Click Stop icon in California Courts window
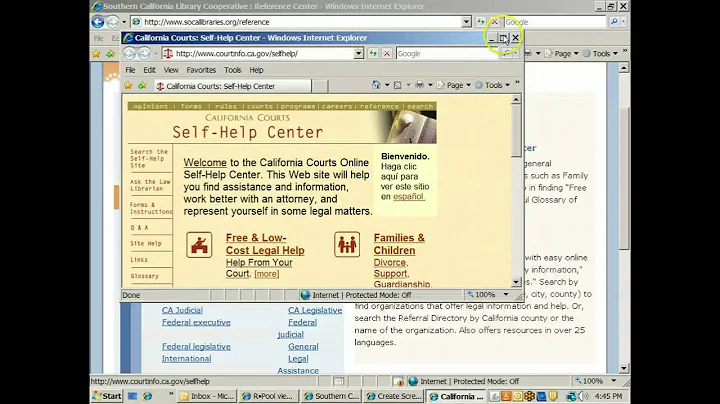The image size is (720, 404). [387, 54]
